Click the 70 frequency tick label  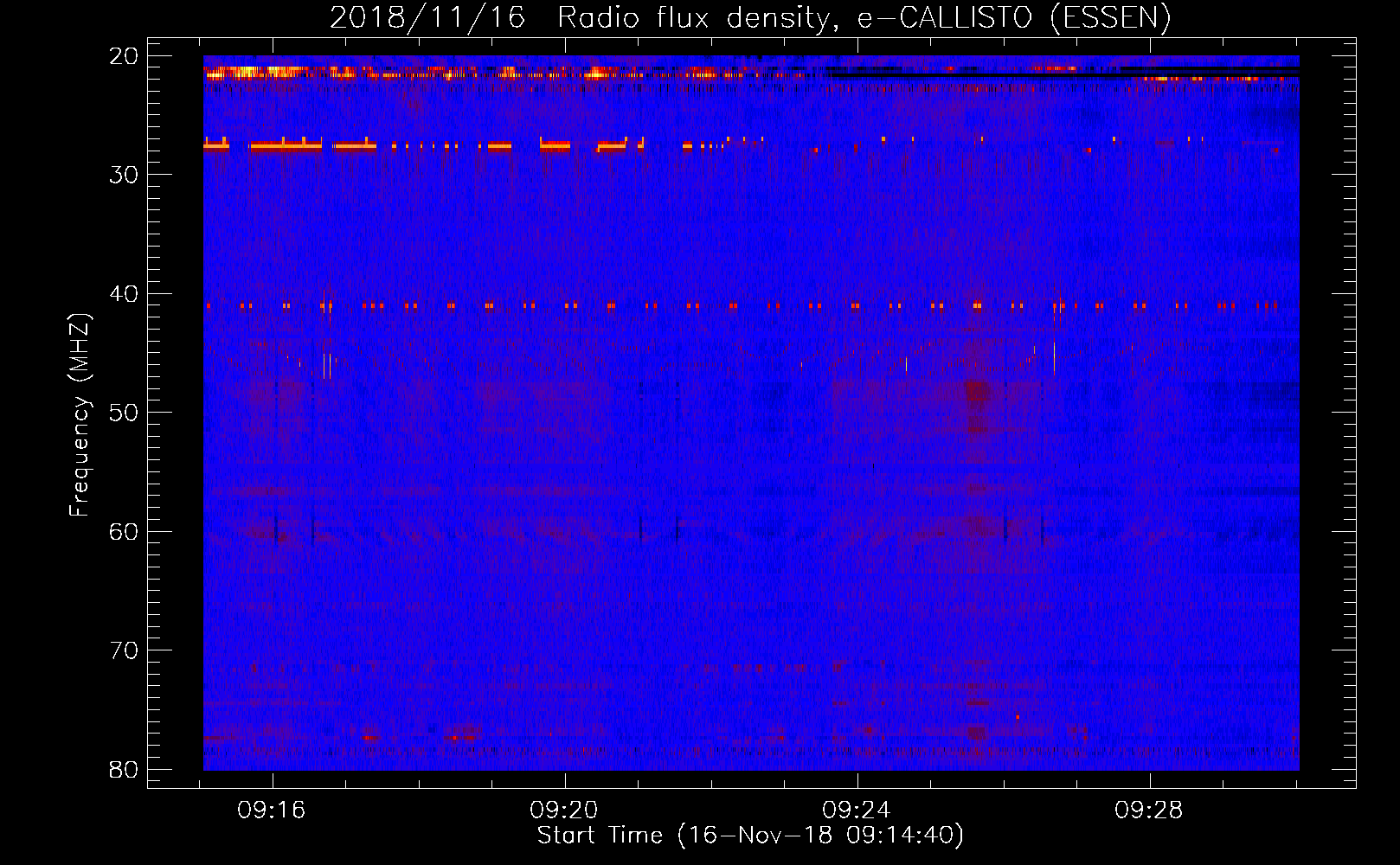[125, 650]
